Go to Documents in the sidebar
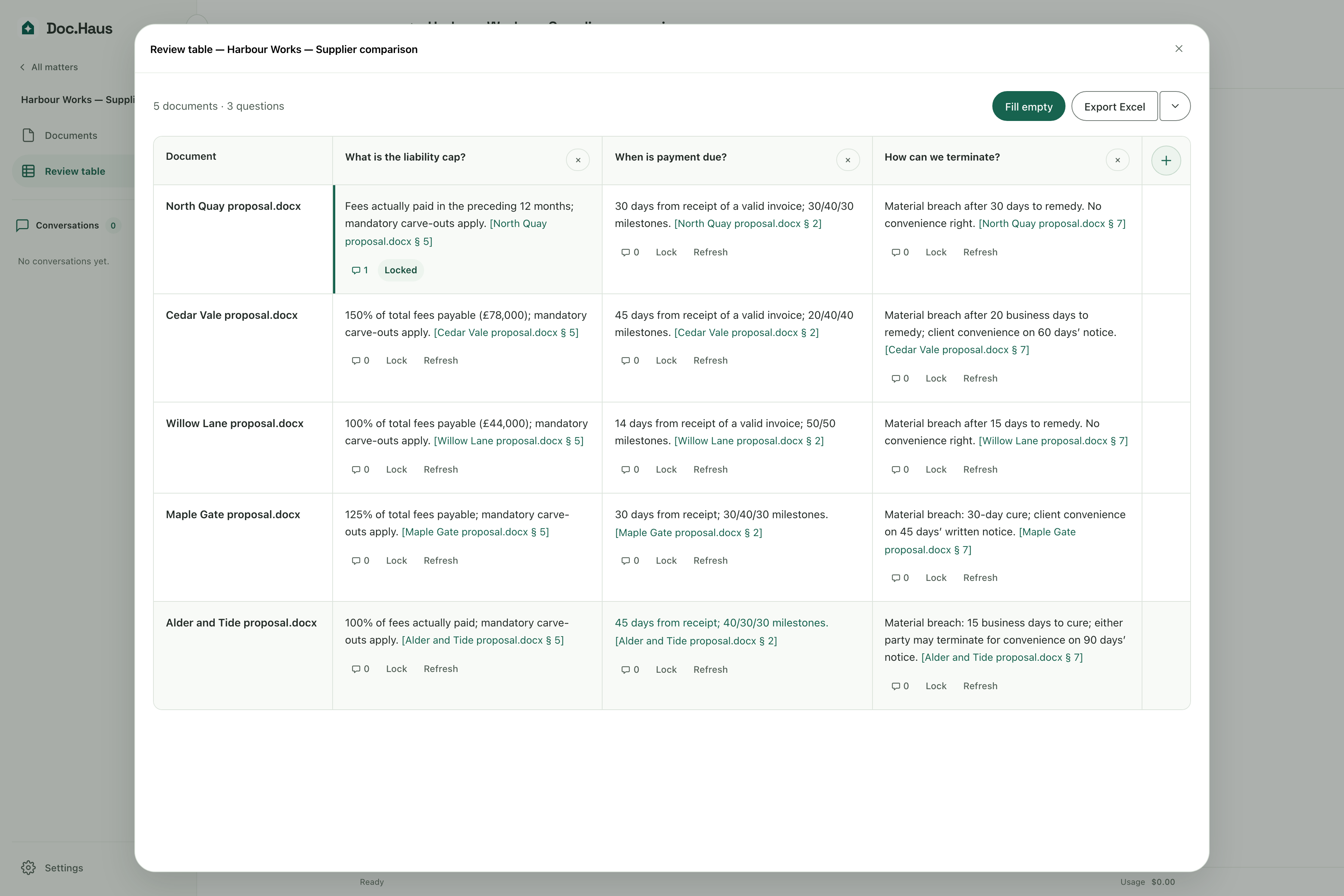1344x896 pixels. 71,136
